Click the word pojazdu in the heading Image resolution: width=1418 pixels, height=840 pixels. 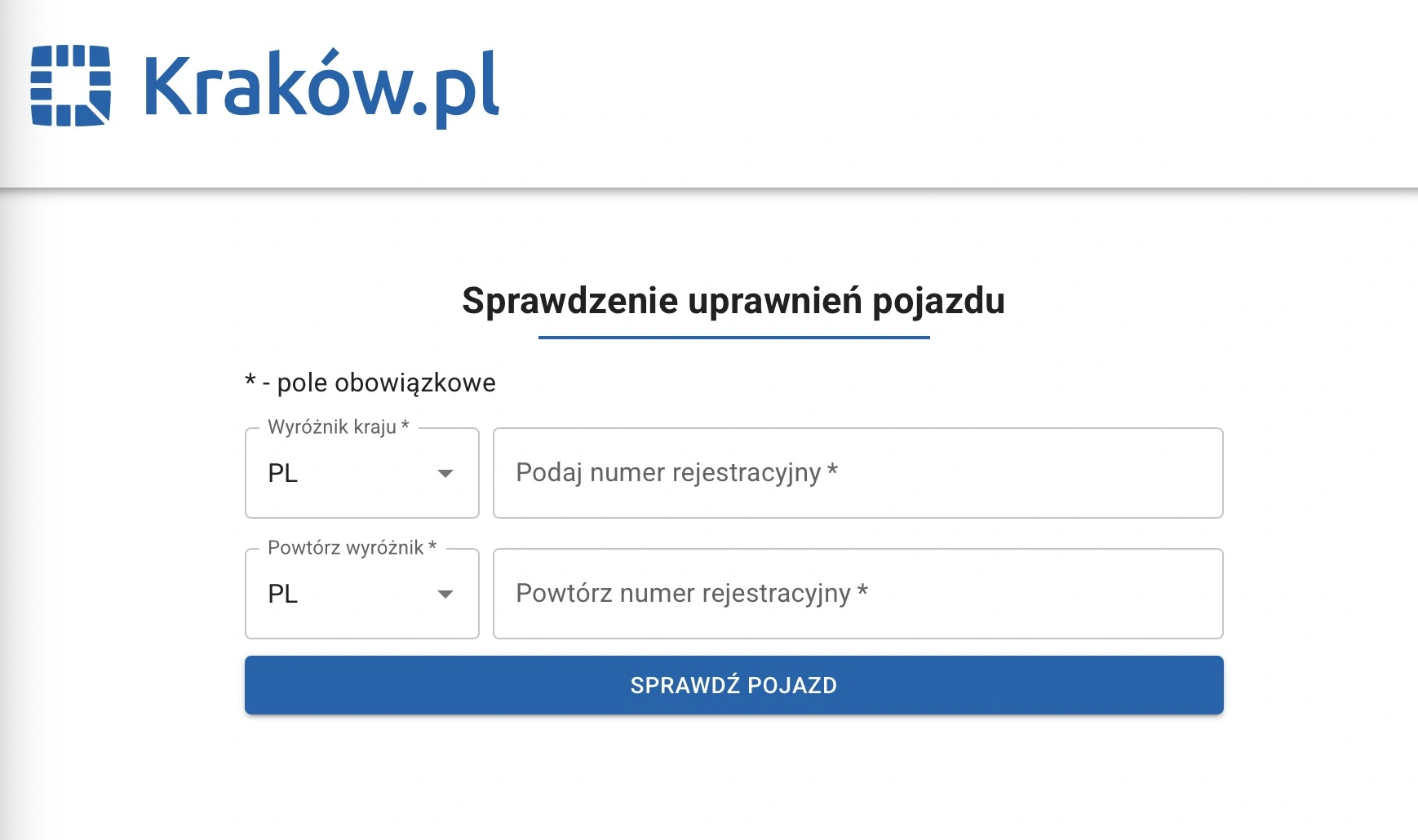pos(938,301)
